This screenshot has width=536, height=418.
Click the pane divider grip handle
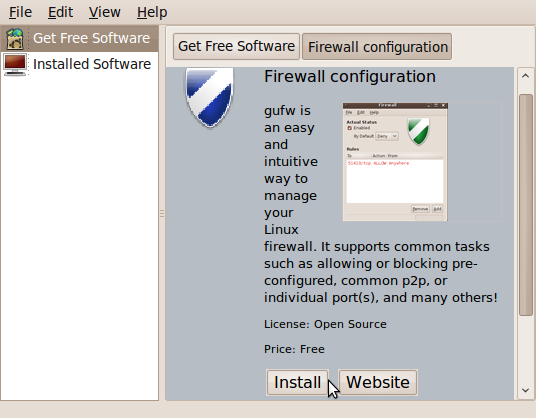point(162,214)
